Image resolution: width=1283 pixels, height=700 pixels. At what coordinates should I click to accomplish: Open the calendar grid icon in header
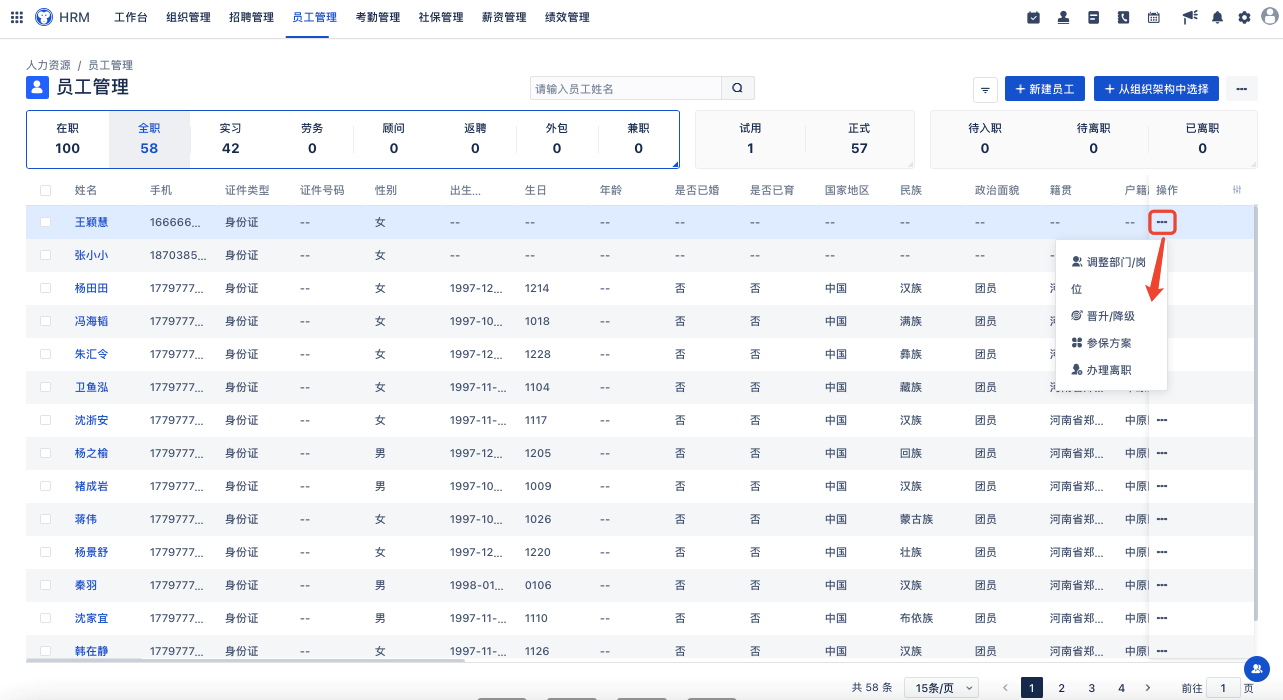(1154, 17)
